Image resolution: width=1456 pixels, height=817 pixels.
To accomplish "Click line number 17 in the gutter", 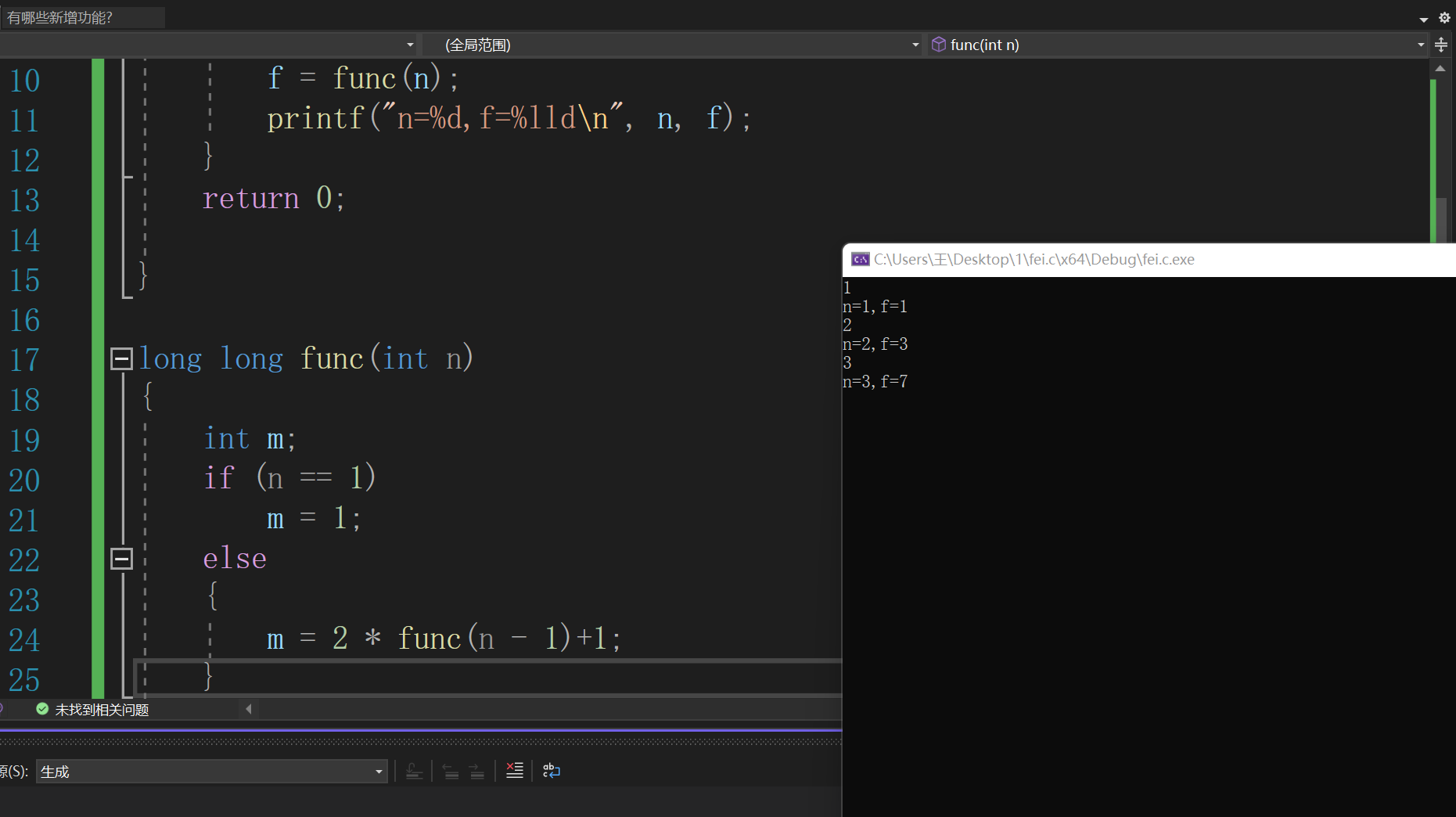I will coord(24,359).
